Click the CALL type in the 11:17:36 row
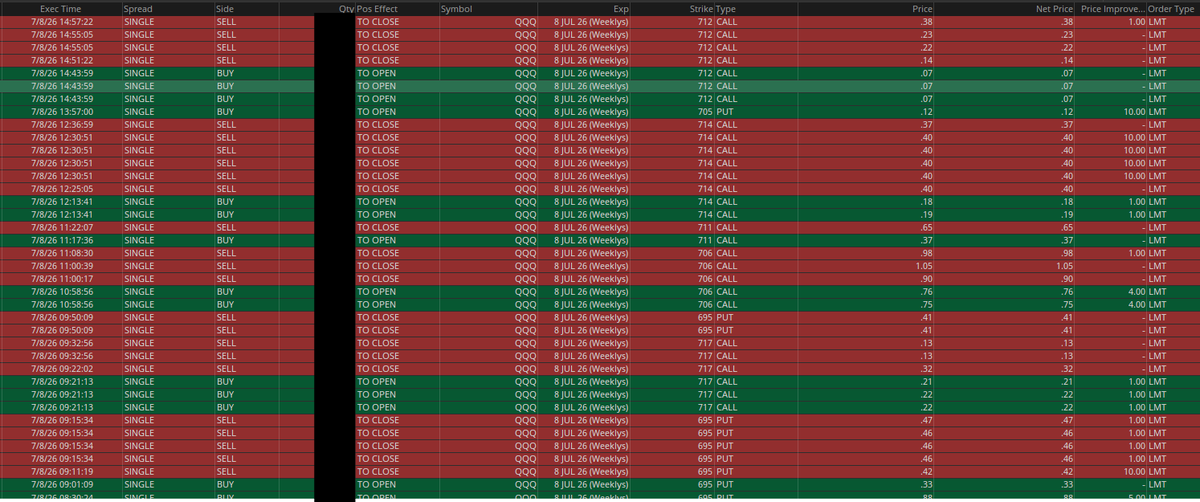Image resolution: width=1200 pixels, height=502 pixels. [726, 240]
